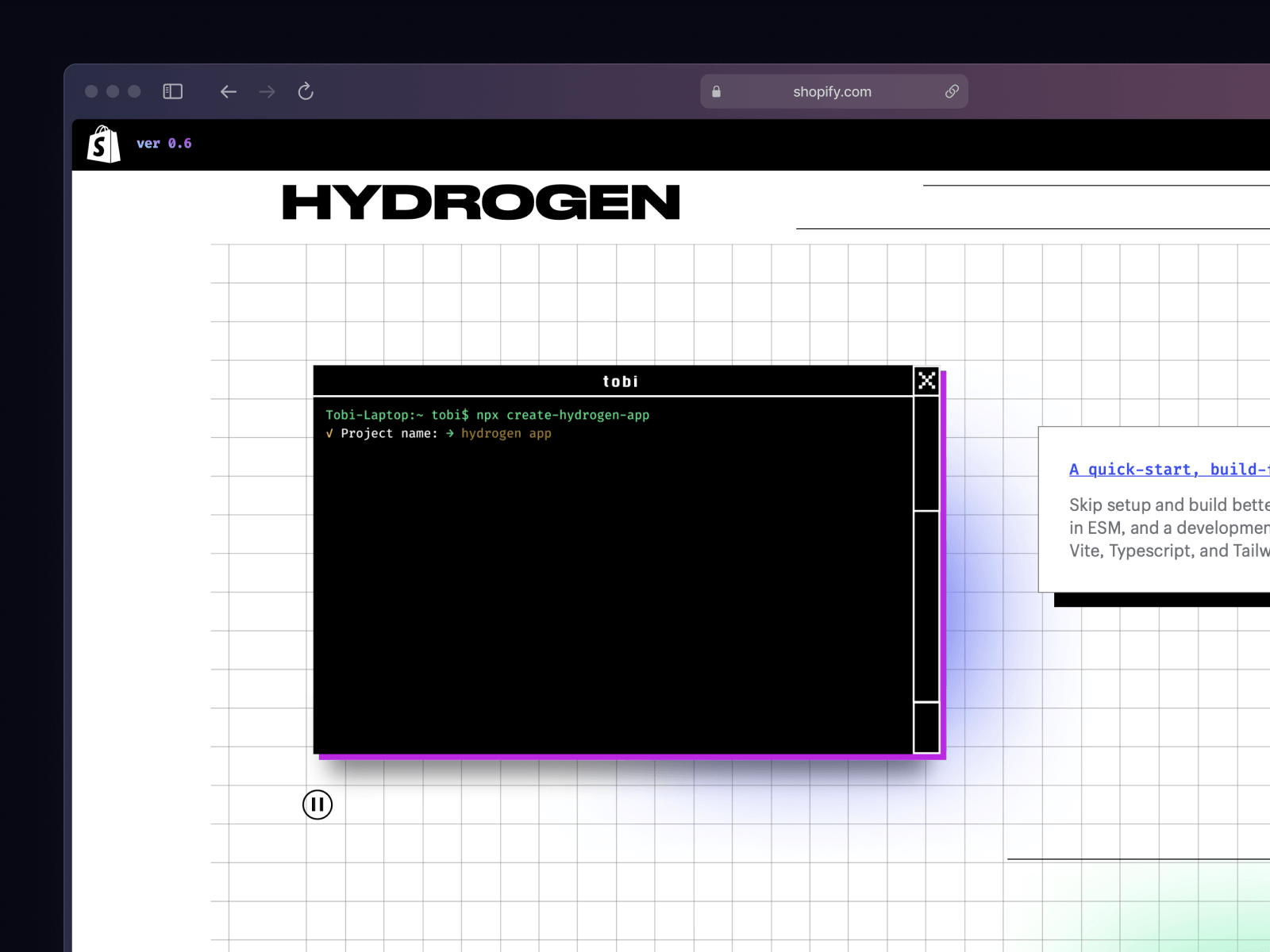Image resolution: width=1270 pixels, height=952 pixels.
Task: Reload the page with the refresh icon
Action: click(306, 92)
